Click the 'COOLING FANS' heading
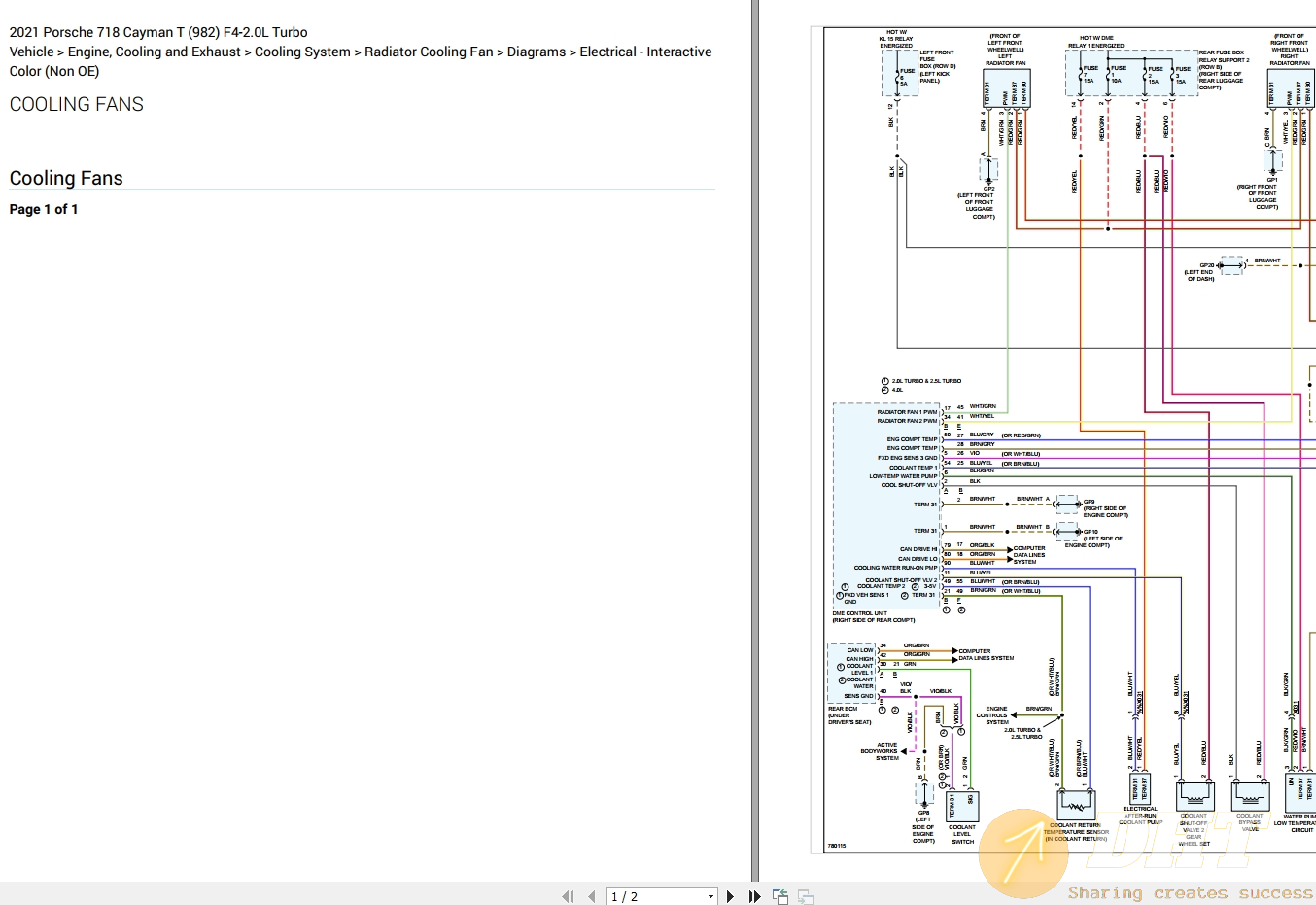Screen dimensions: 1316x905 77,104
